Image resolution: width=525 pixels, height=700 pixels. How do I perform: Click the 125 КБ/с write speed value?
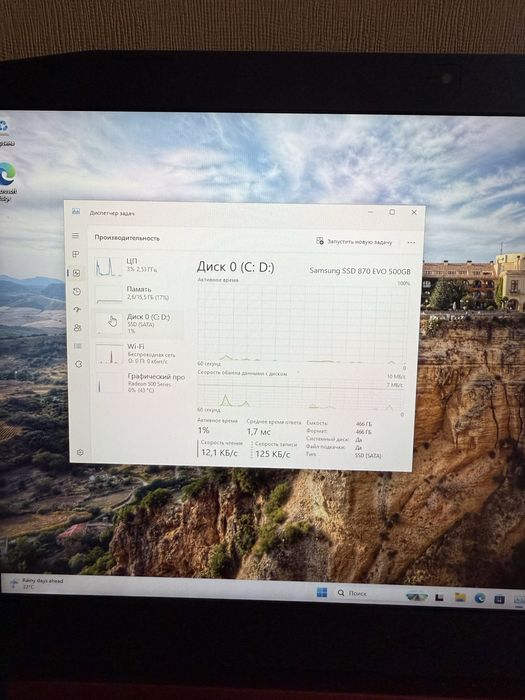pyautogui.click(x=273, y=454)
